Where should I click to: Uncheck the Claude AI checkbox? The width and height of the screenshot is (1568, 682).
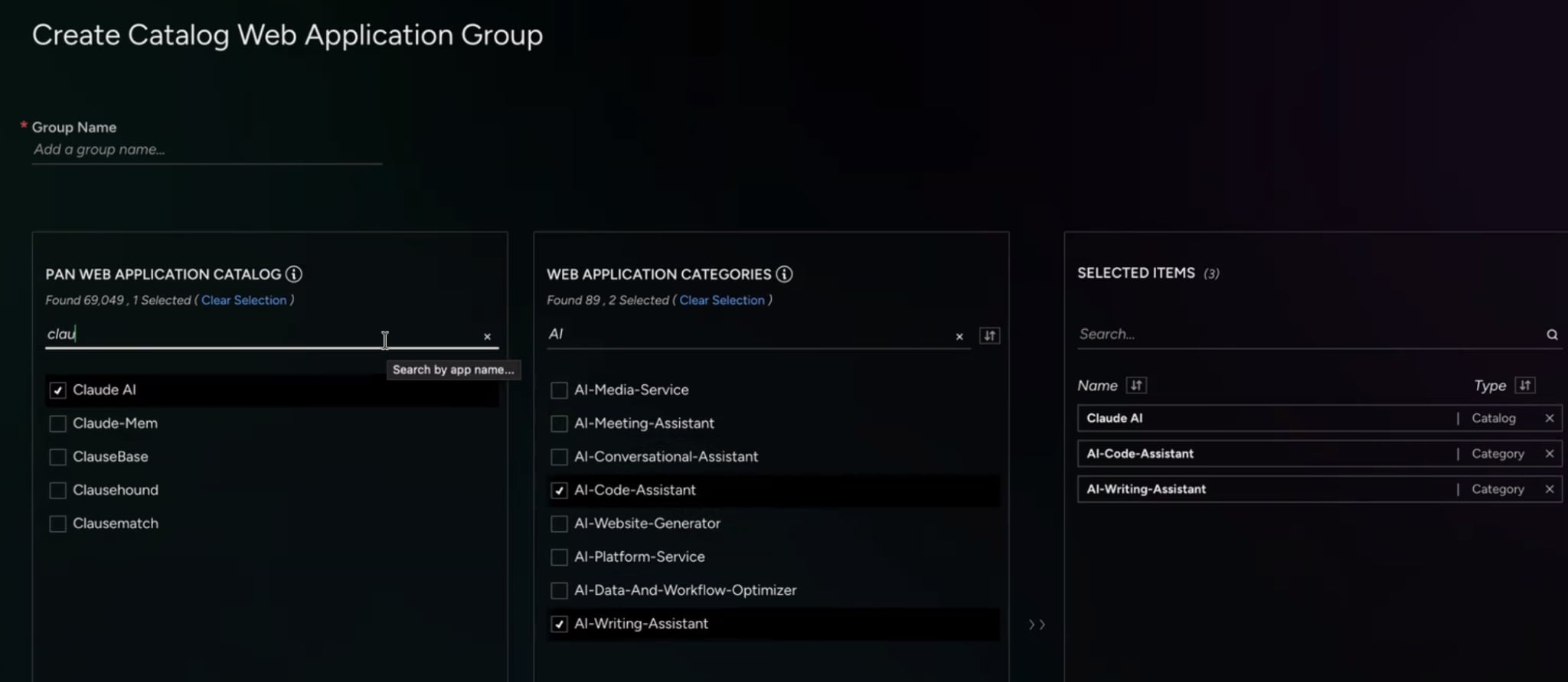[x=57, y=390]
